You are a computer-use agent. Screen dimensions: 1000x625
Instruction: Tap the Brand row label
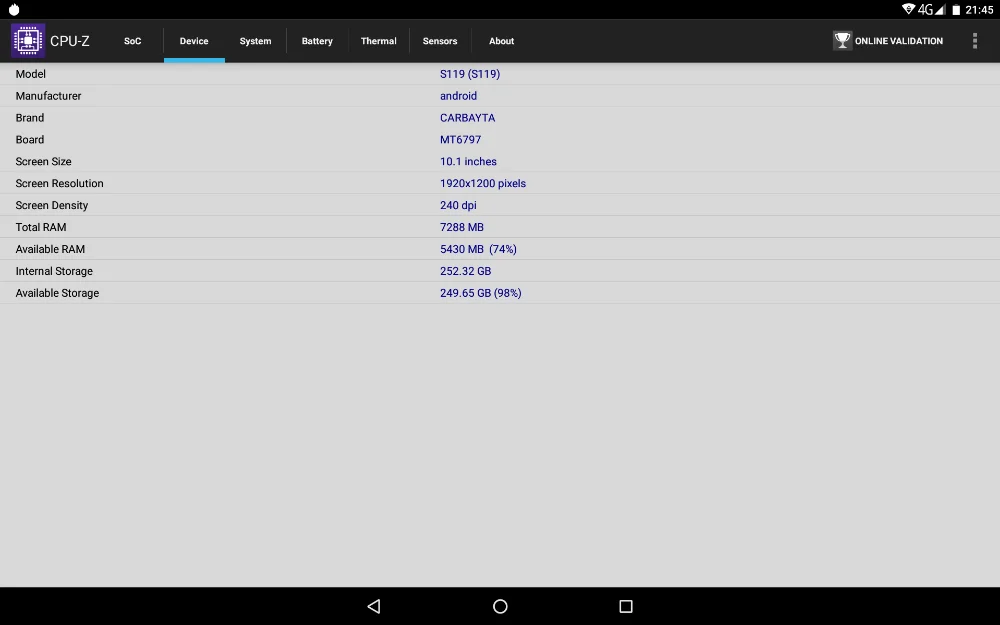[30, 118]
